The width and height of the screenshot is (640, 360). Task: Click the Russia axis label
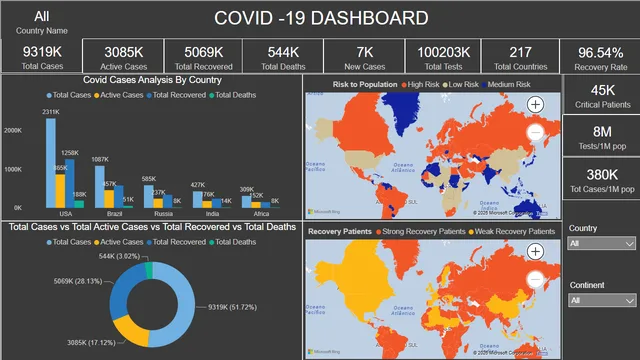(163, 214)
